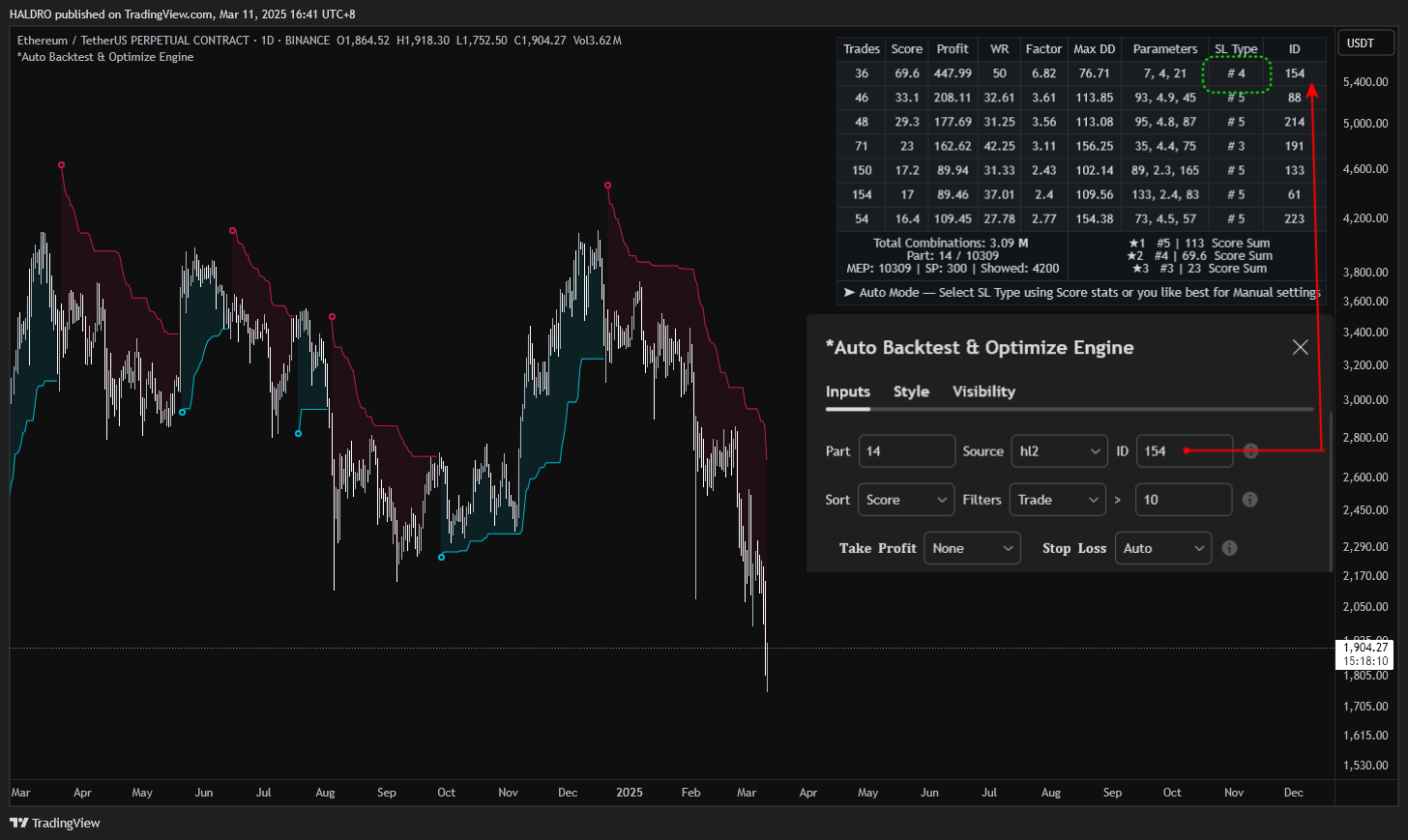
Task: Click the Parameters column header
Action: click(1165, 49)
